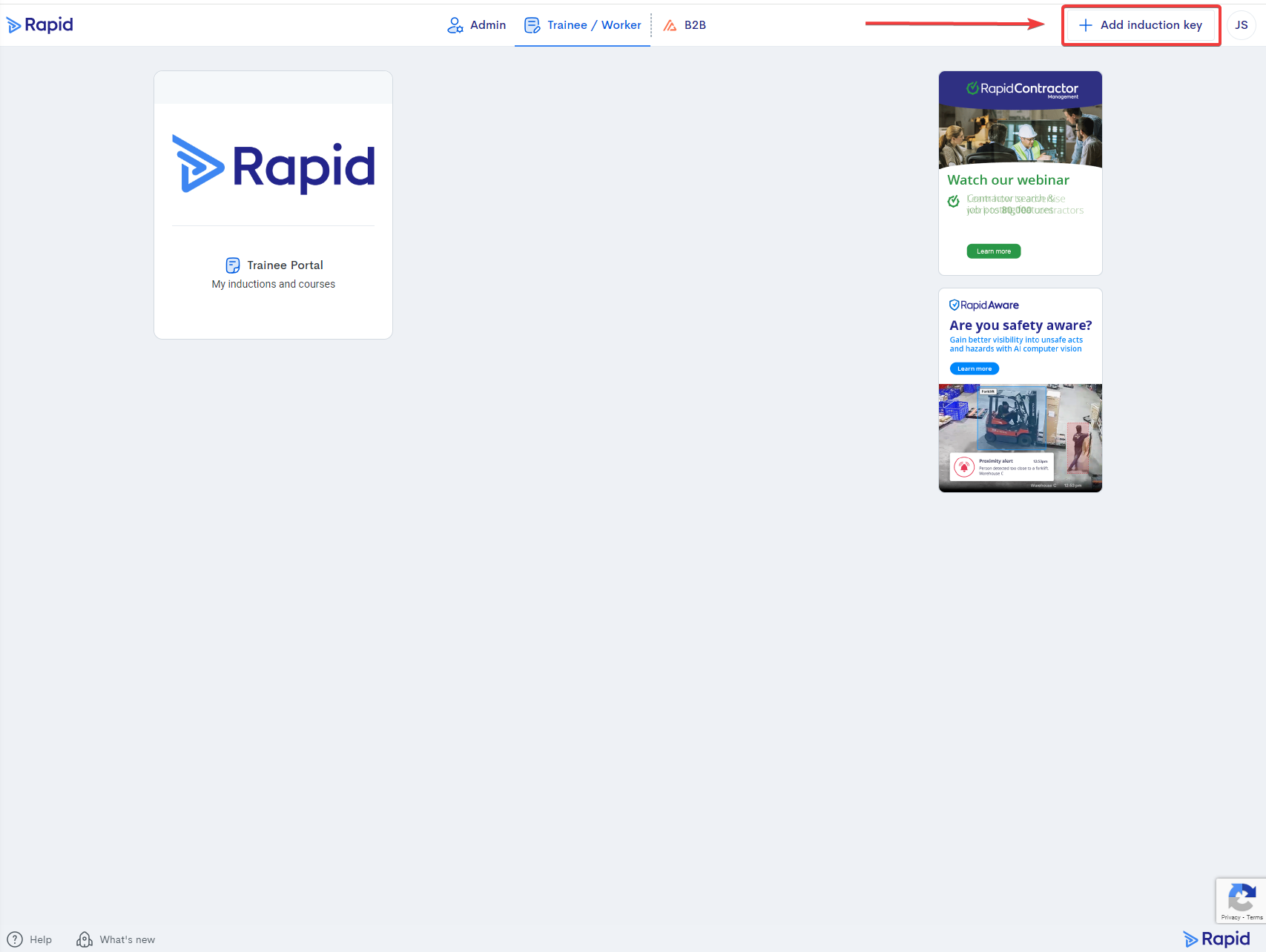The height and width of the screenshot is (952, 1266).
Task: Open What's new link
Action: pyautogui.click(x=128, y=939)
